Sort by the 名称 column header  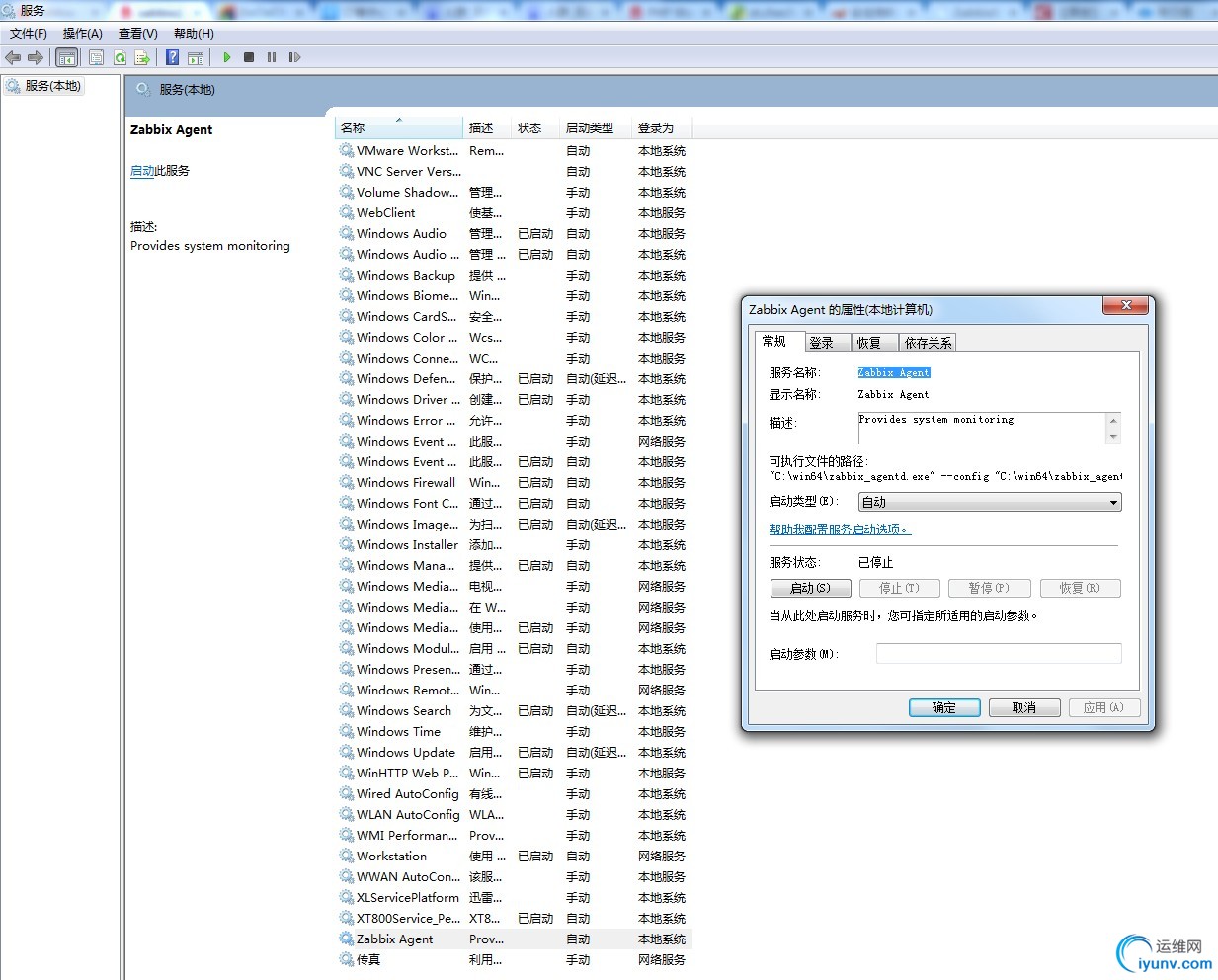click(399, 127)
